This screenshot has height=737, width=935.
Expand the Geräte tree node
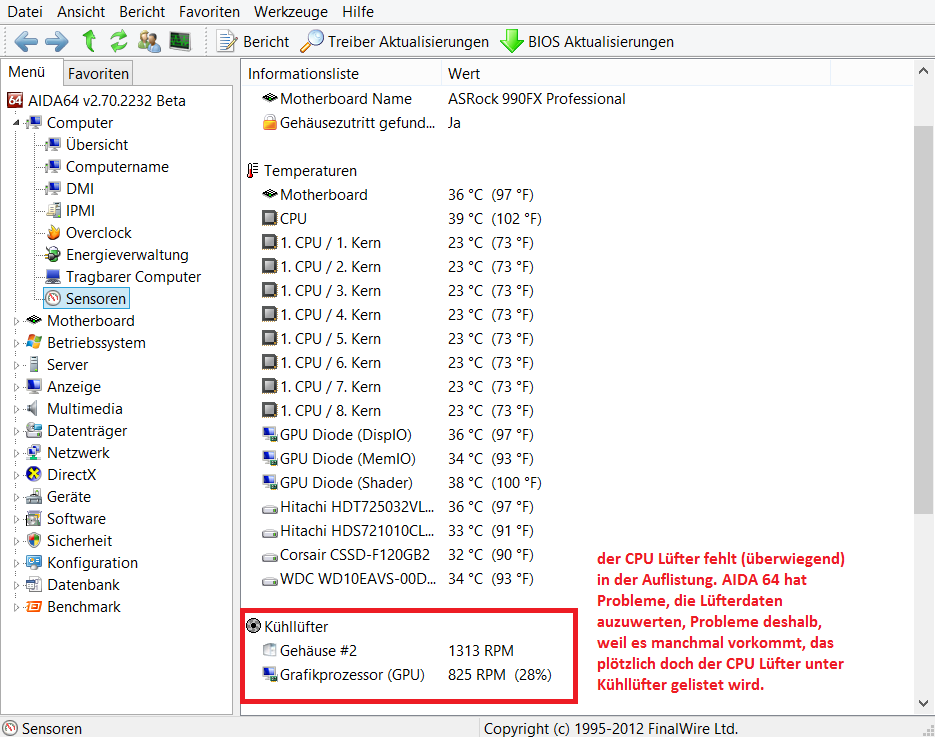[16, 497]
